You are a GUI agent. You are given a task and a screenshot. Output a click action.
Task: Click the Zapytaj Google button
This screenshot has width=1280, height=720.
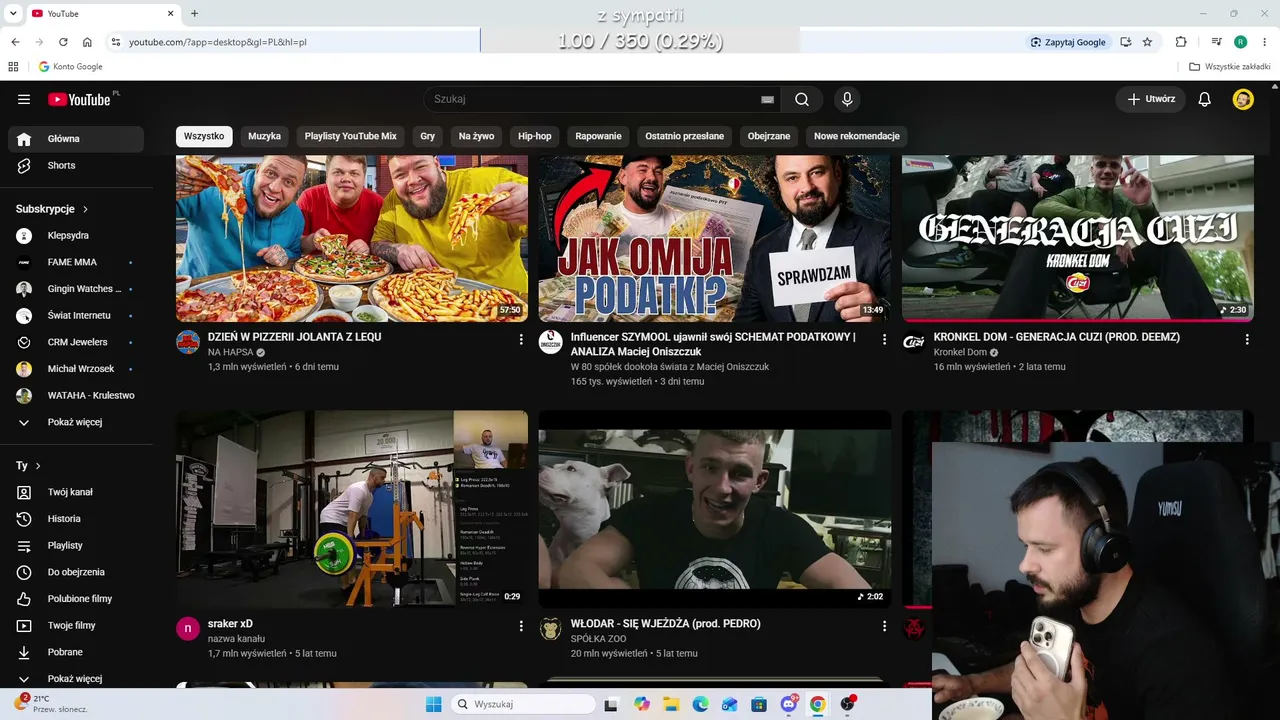point(1068,42)
